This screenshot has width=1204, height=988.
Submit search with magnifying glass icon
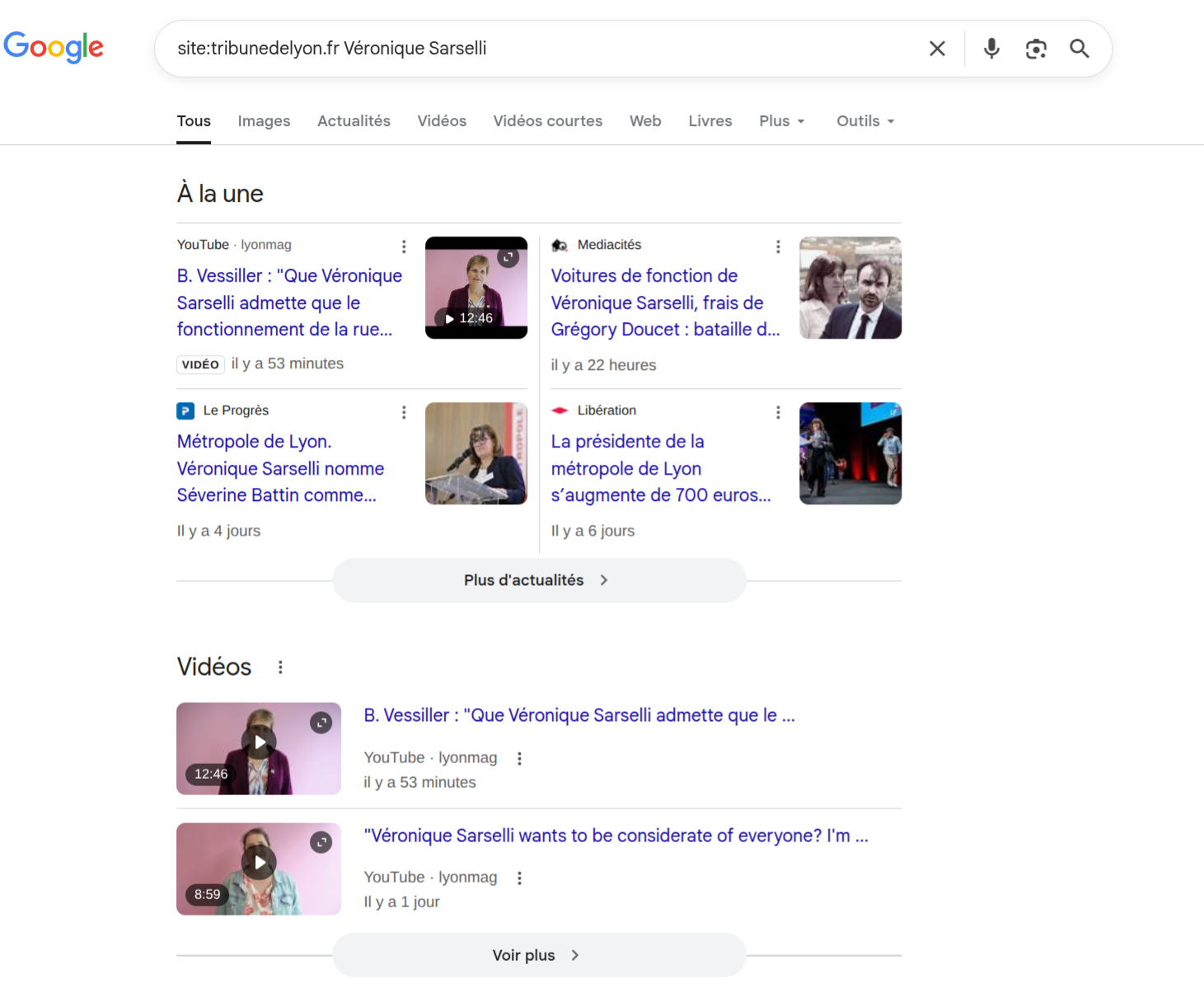(x=1080, y=49)
